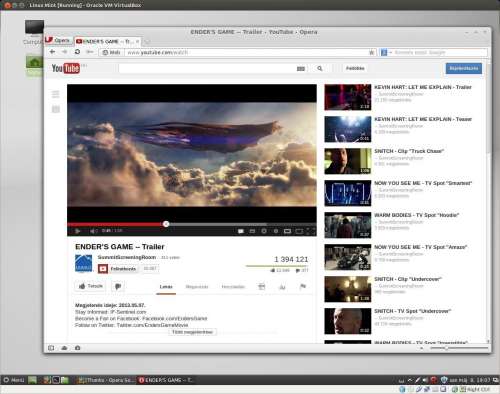The width and height of the screenshot is (500, 394).
Task: Open the Opera Link cloud icon
Action: (x=64, y=348)
